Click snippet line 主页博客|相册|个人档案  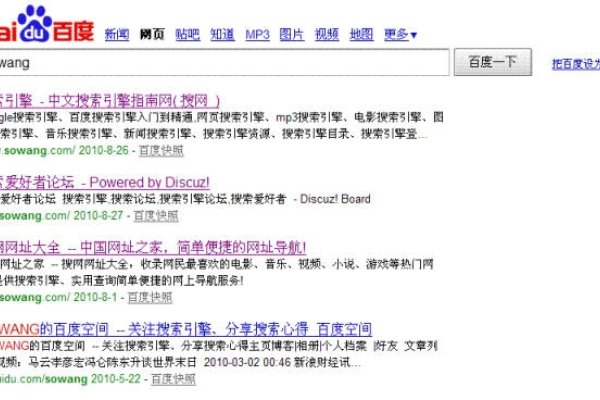[218, 346]
